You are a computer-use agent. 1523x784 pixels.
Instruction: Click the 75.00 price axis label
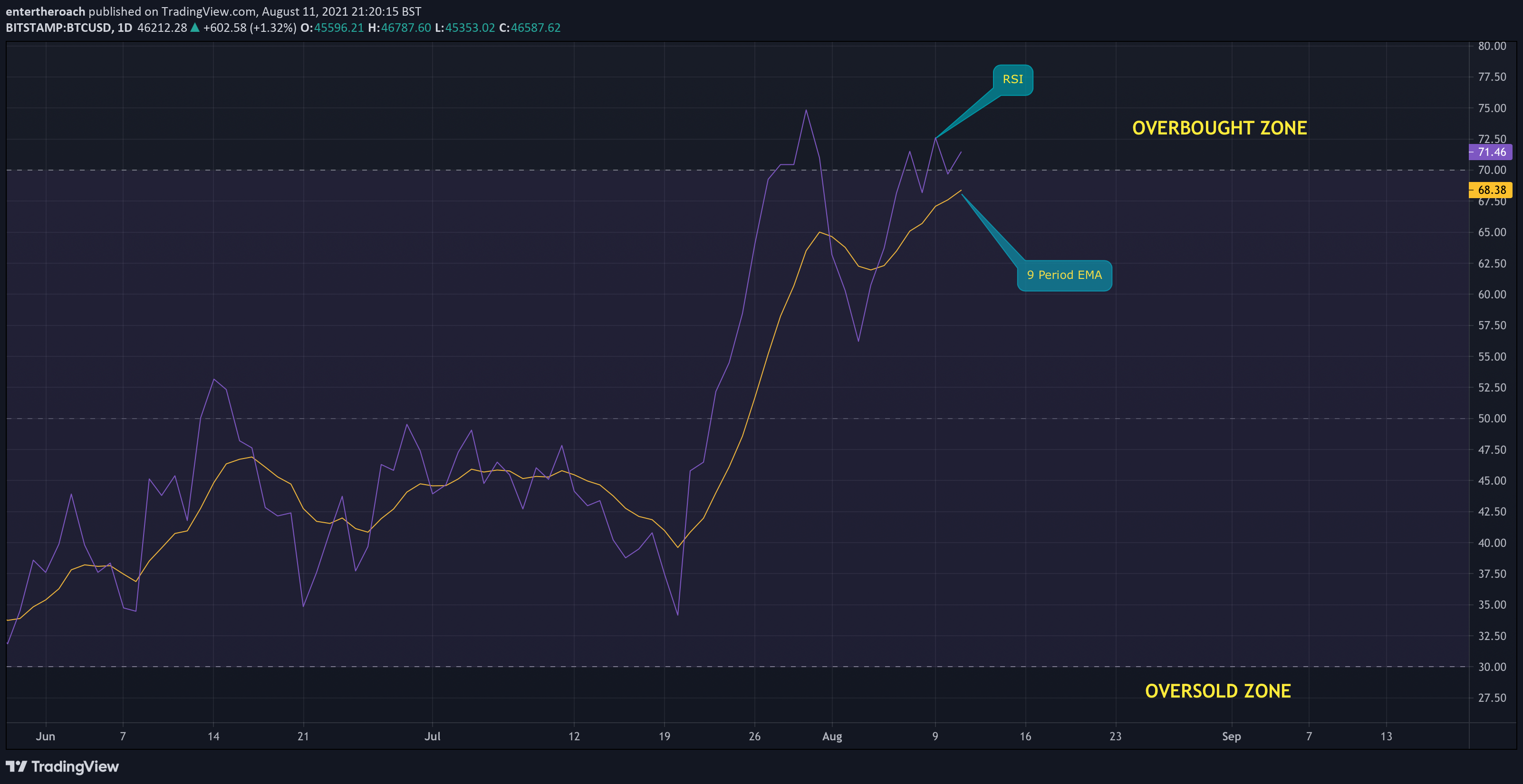[x=1492, y=108]
